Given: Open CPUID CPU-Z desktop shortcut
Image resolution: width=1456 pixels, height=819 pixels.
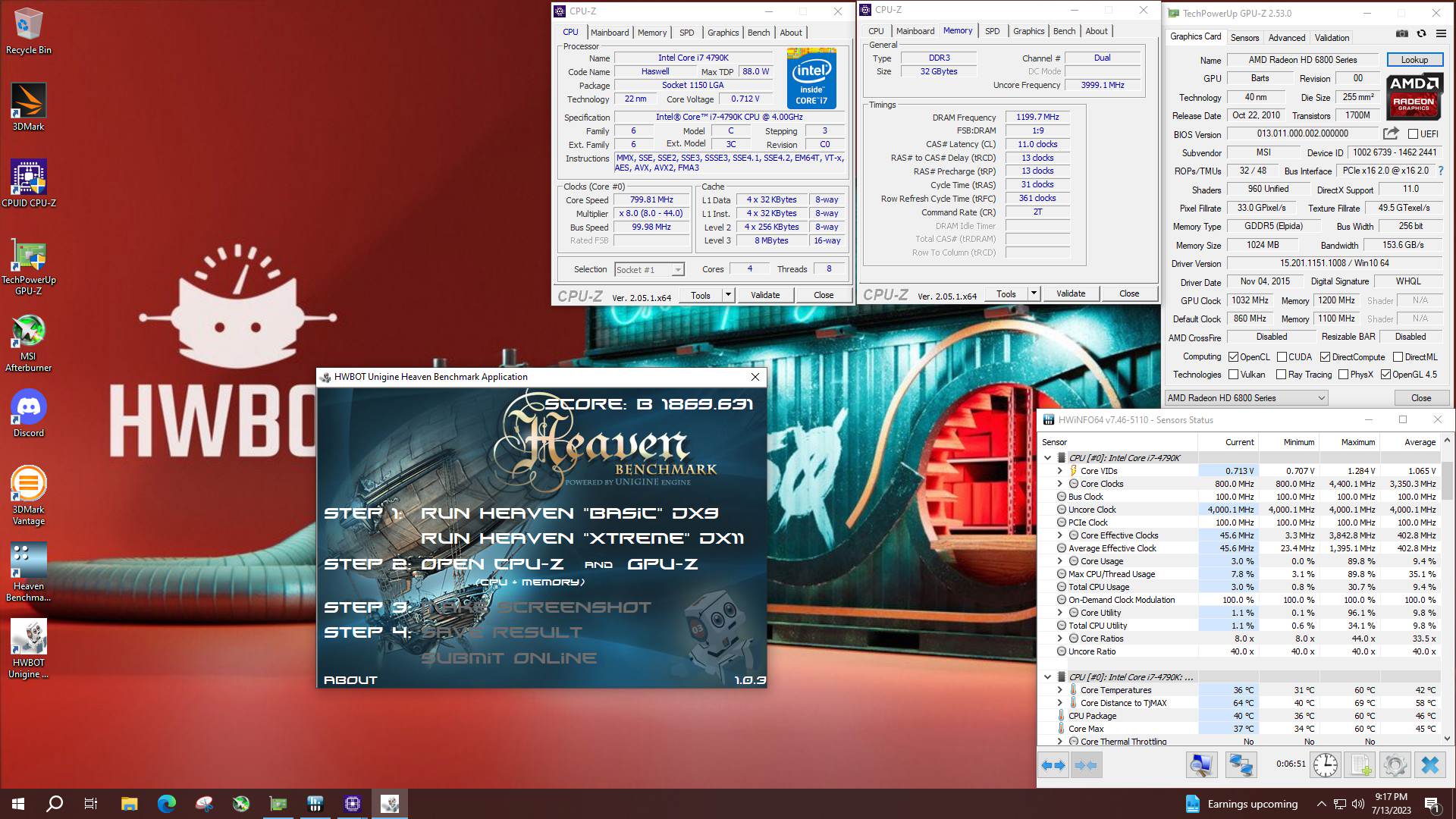Looking at the screenshot, I should coord(28,183).
